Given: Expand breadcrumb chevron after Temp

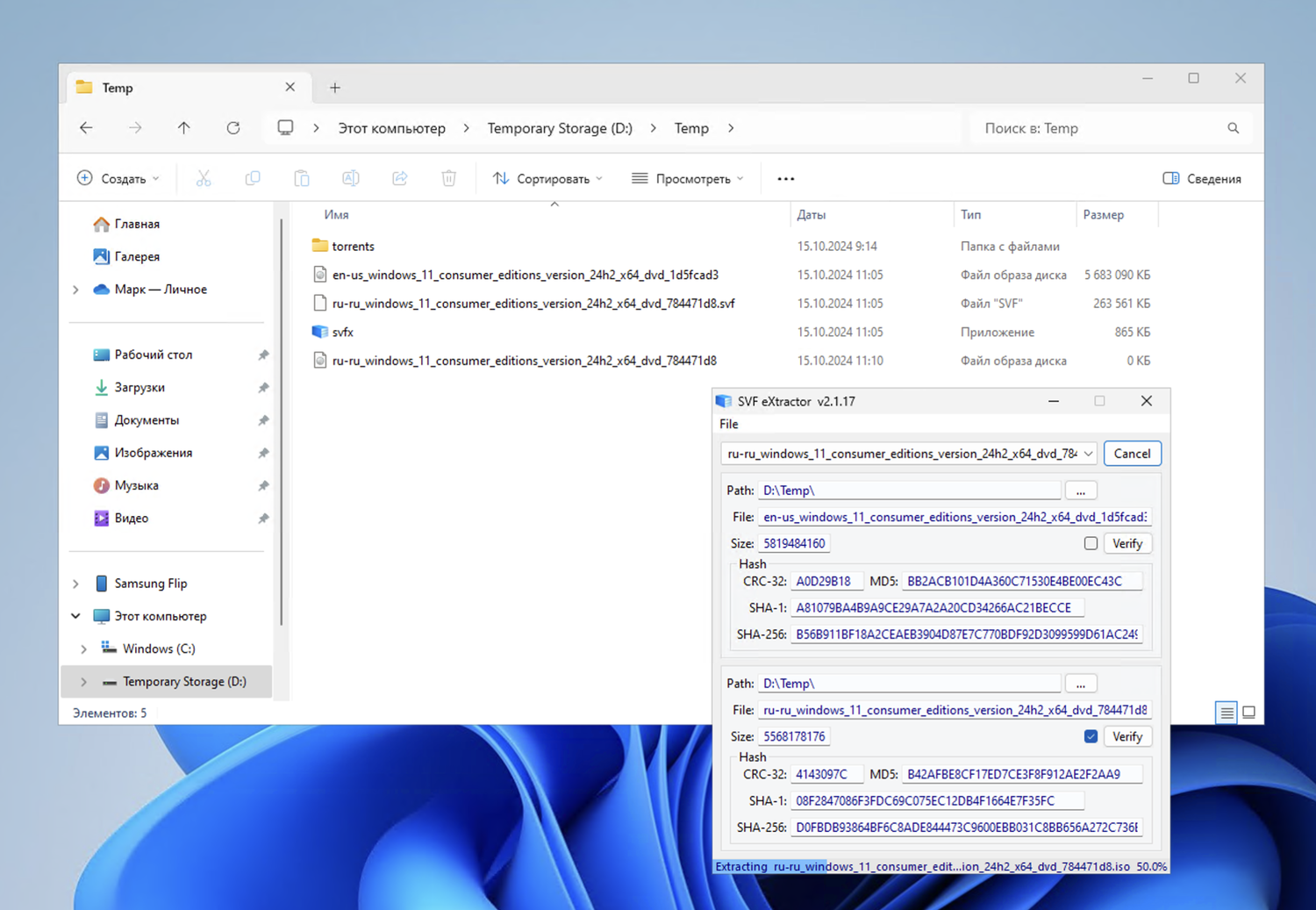Looking at the screenshot, I should tap(731, 128).
